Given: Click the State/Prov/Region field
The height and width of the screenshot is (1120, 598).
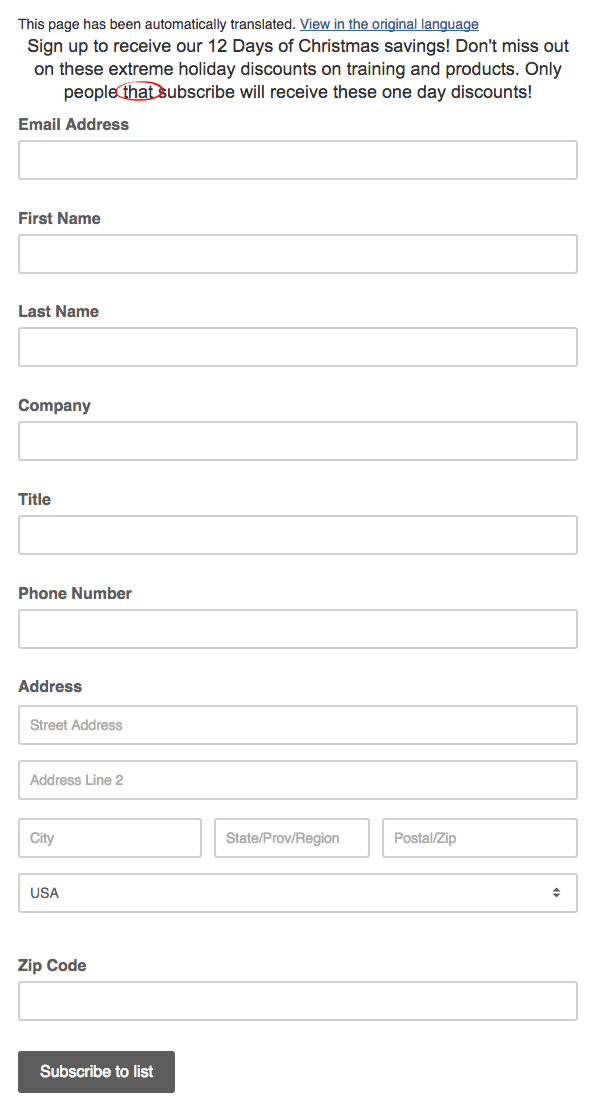Looking at the screenshot, I should (291, 838).
